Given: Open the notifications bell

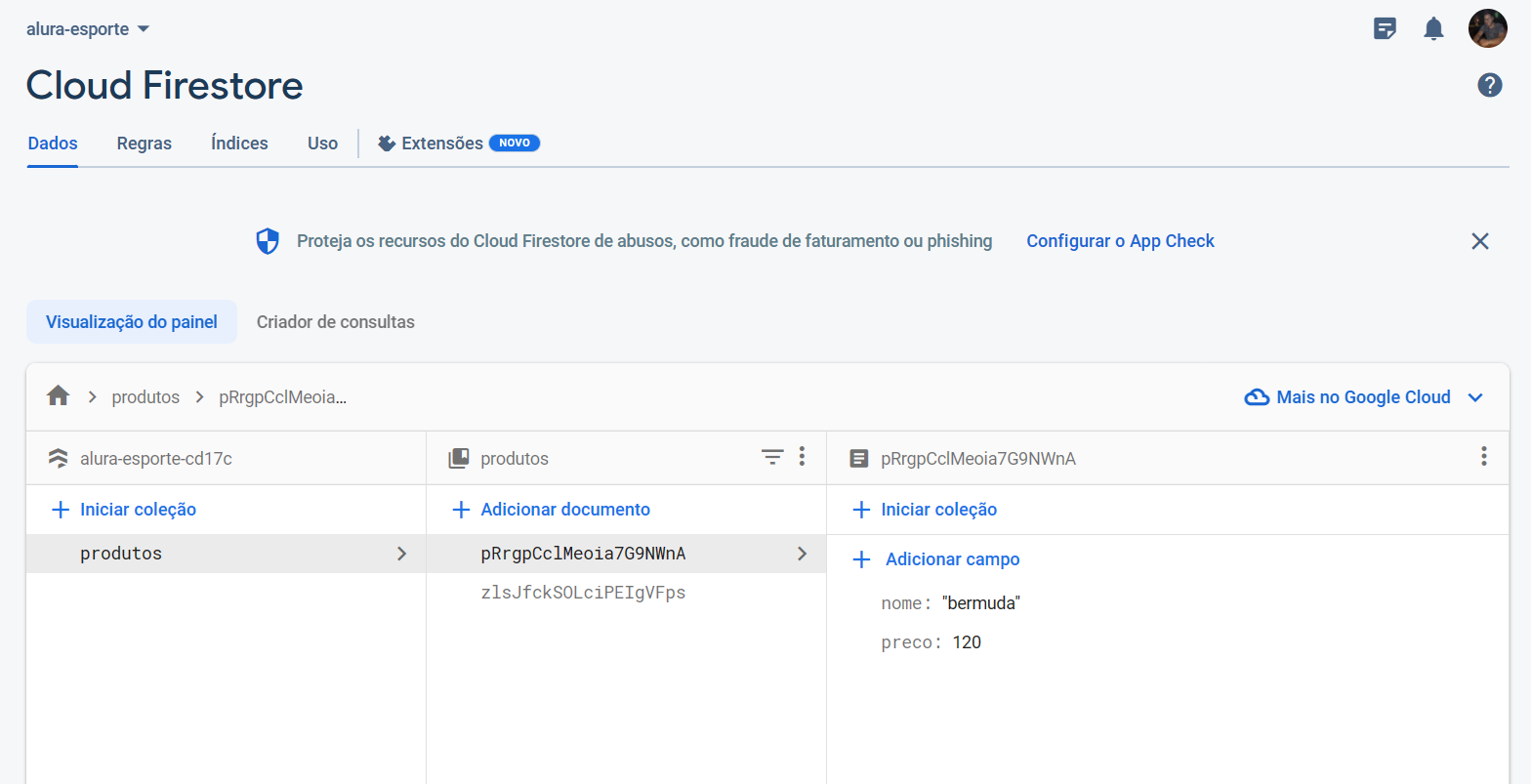Looking at the screenshot, I should (x=1433, y=28).
